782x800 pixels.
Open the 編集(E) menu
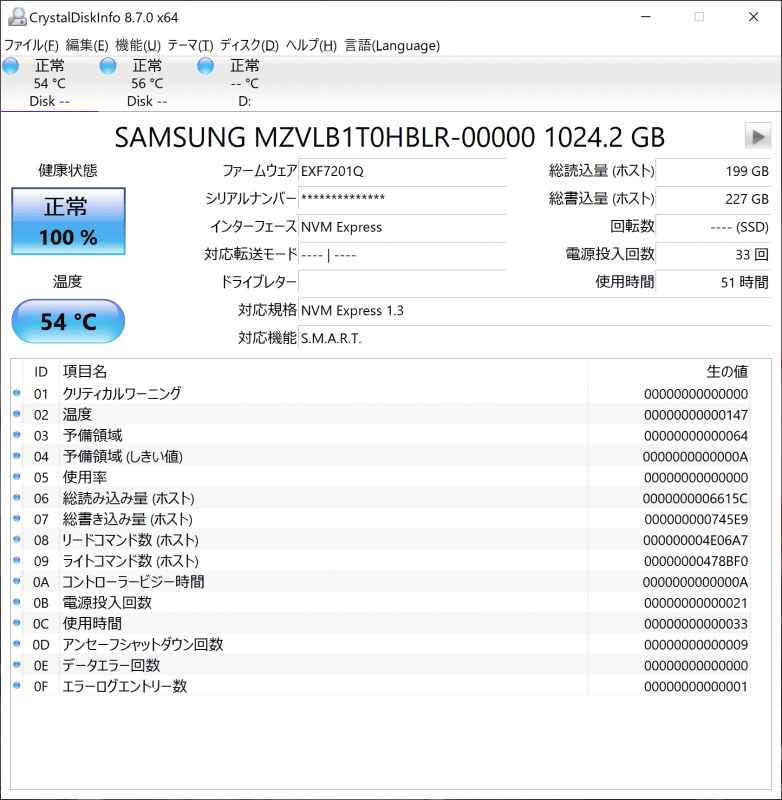(87, 45)
